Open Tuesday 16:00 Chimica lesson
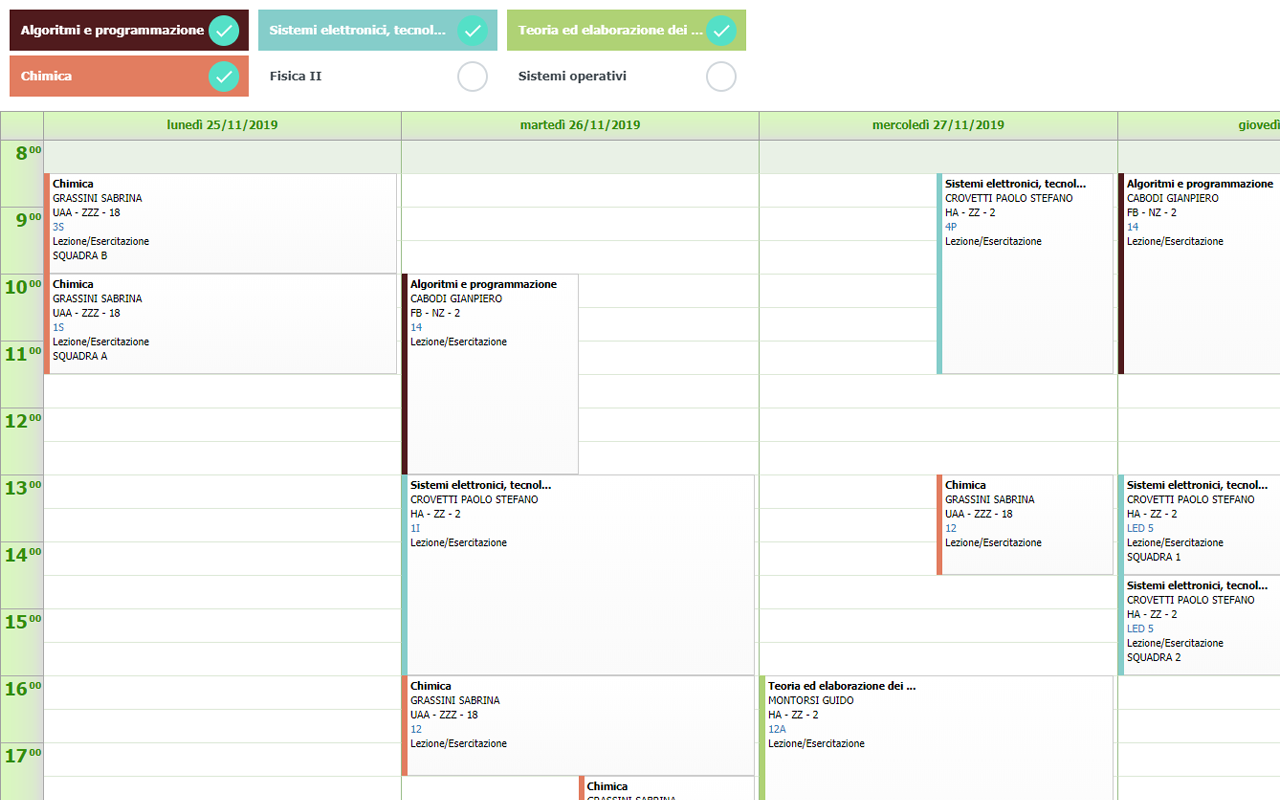The width and height of the screenshot is (1280, 800). tap(578, 726)
